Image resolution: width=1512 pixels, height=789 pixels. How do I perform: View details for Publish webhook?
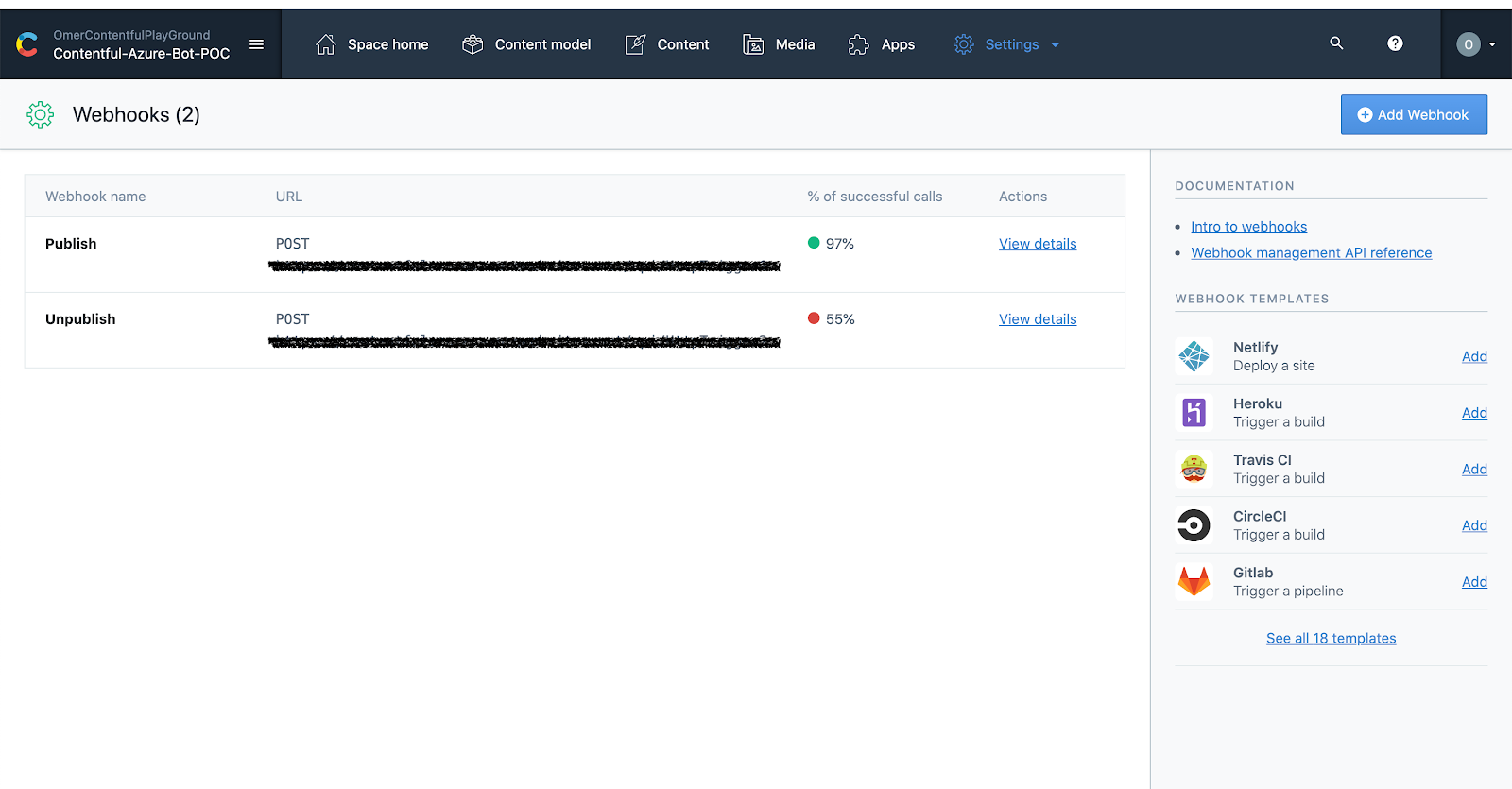tap(1038, 244)
